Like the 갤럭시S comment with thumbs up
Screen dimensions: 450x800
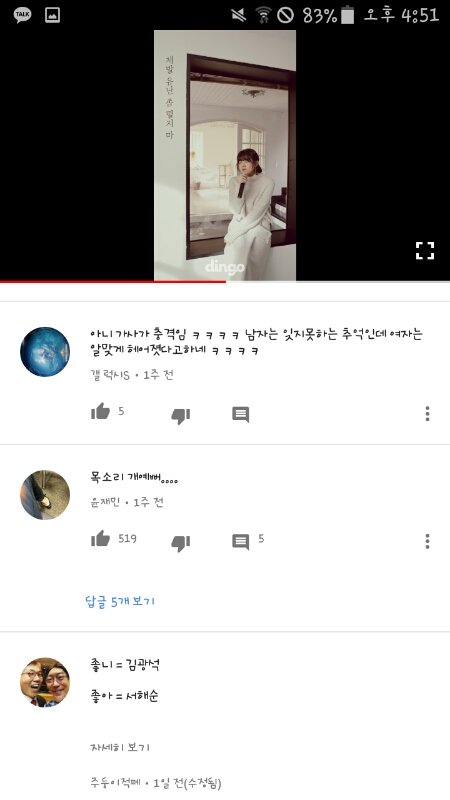[x=101, y=411]
